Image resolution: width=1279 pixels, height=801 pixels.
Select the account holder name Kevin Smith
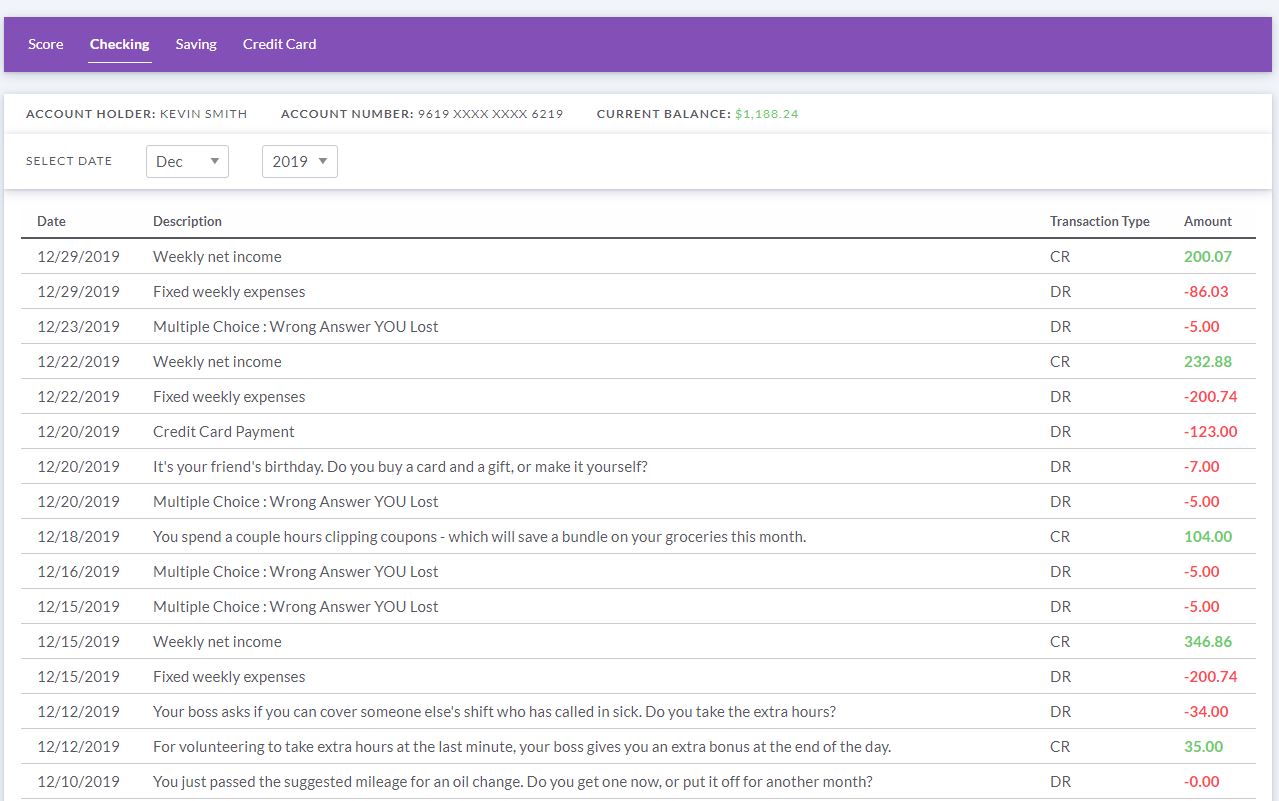coord(204,114)
